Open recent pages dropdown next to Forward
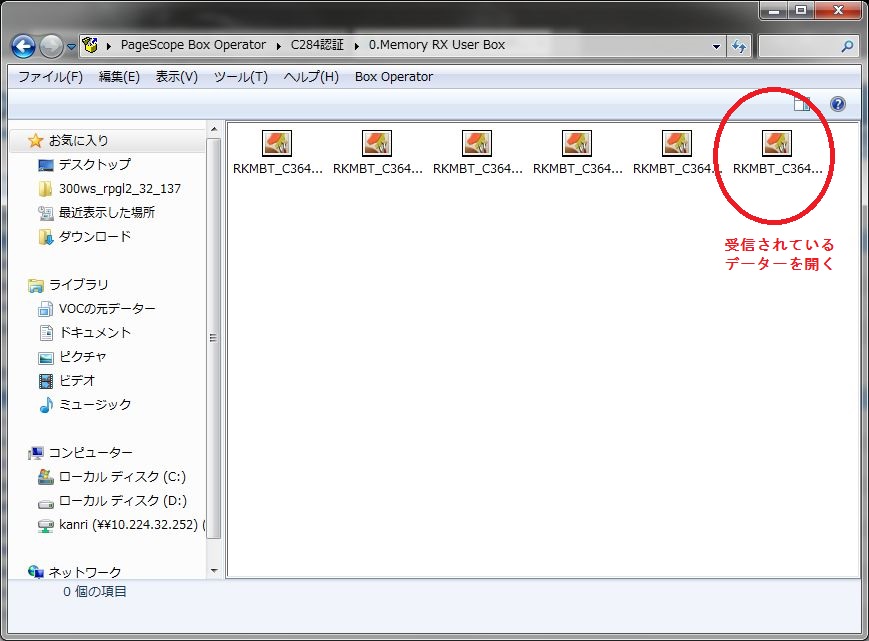The height and width of the screenshot is (641, 869). point(72,46)
